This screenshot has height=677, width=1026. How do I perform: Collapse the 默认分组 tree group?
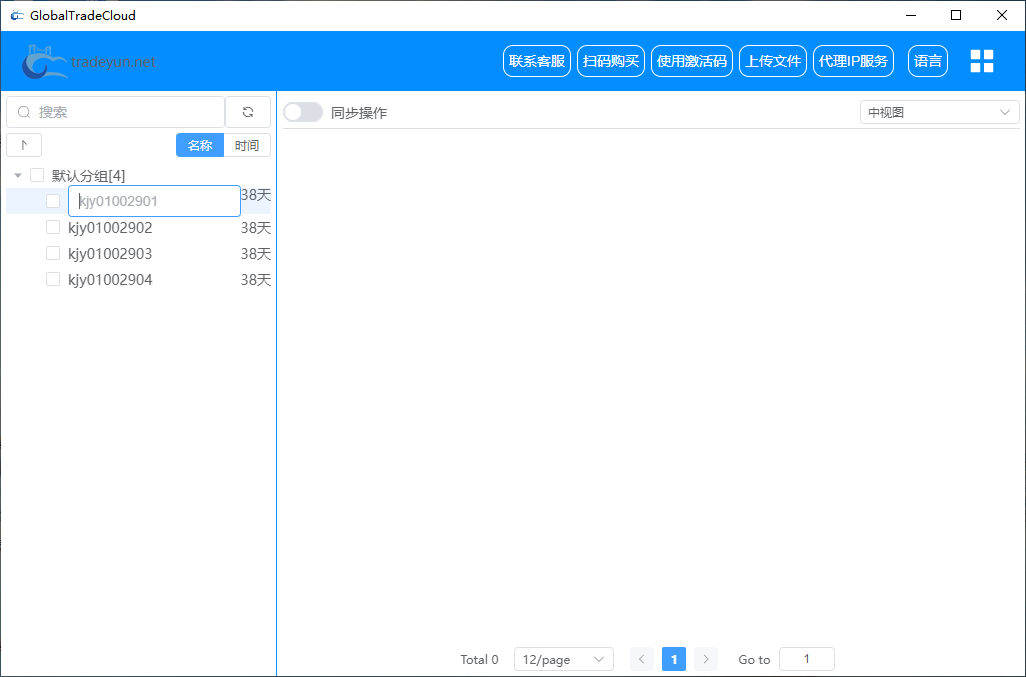(x=17, y=175)
